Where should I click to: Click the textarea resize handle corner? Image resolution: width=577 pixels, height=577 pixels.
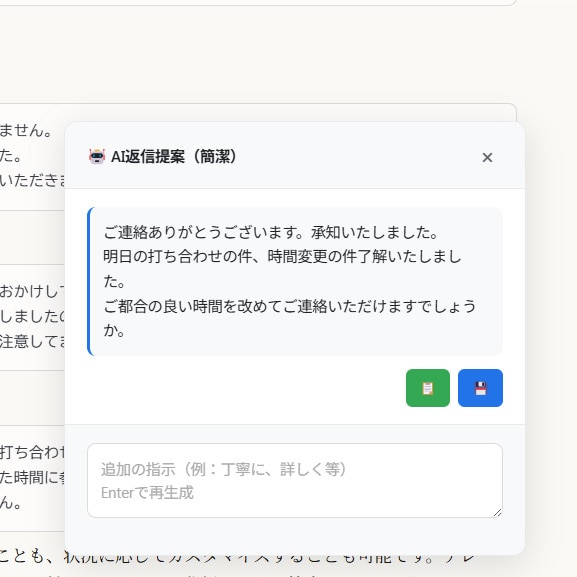(x=498, y=513)
